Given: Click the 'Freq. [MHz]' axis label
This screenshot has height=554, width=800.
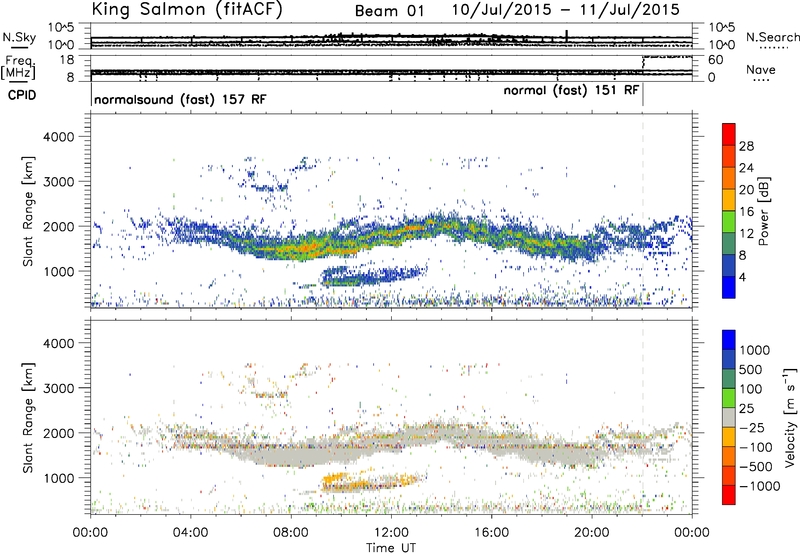Looking at the screenshot, I should (x=19, y=68).
